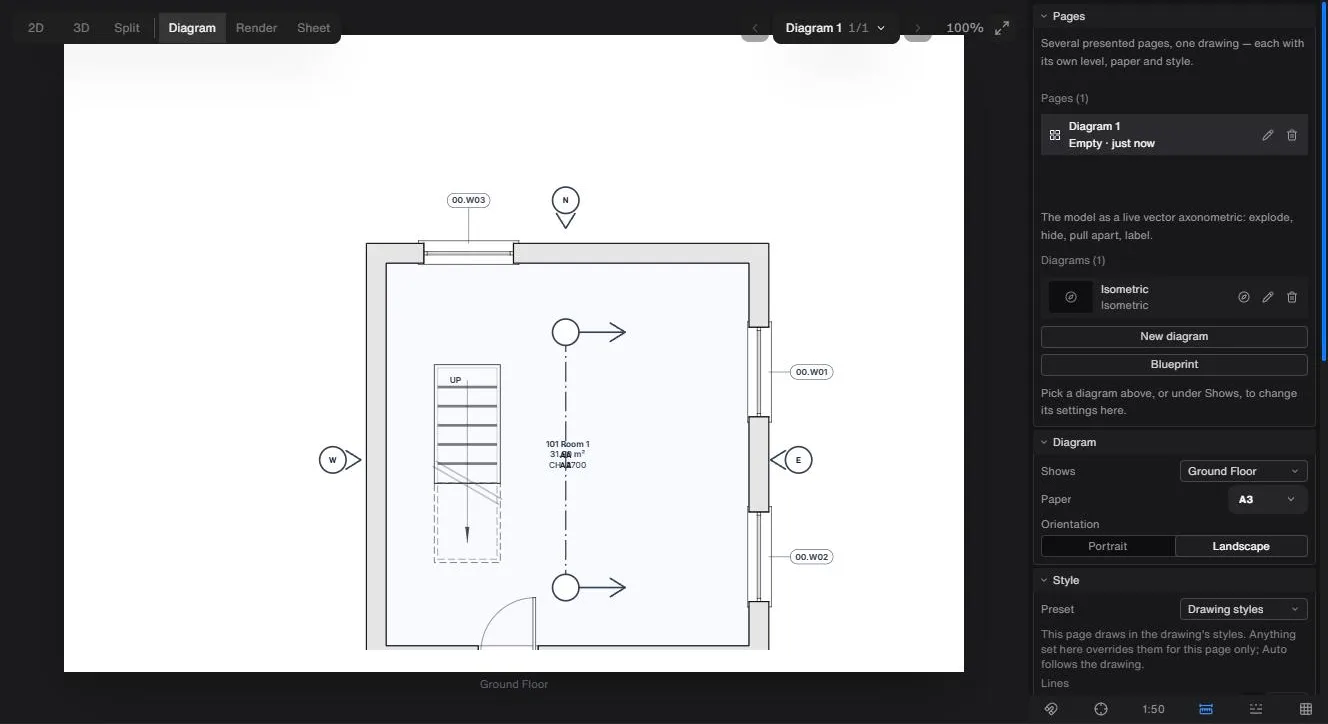Switch to the 3D view tab
Image resolution: width=1328 pixels, height=724 pixels.
tap(81, 28)
